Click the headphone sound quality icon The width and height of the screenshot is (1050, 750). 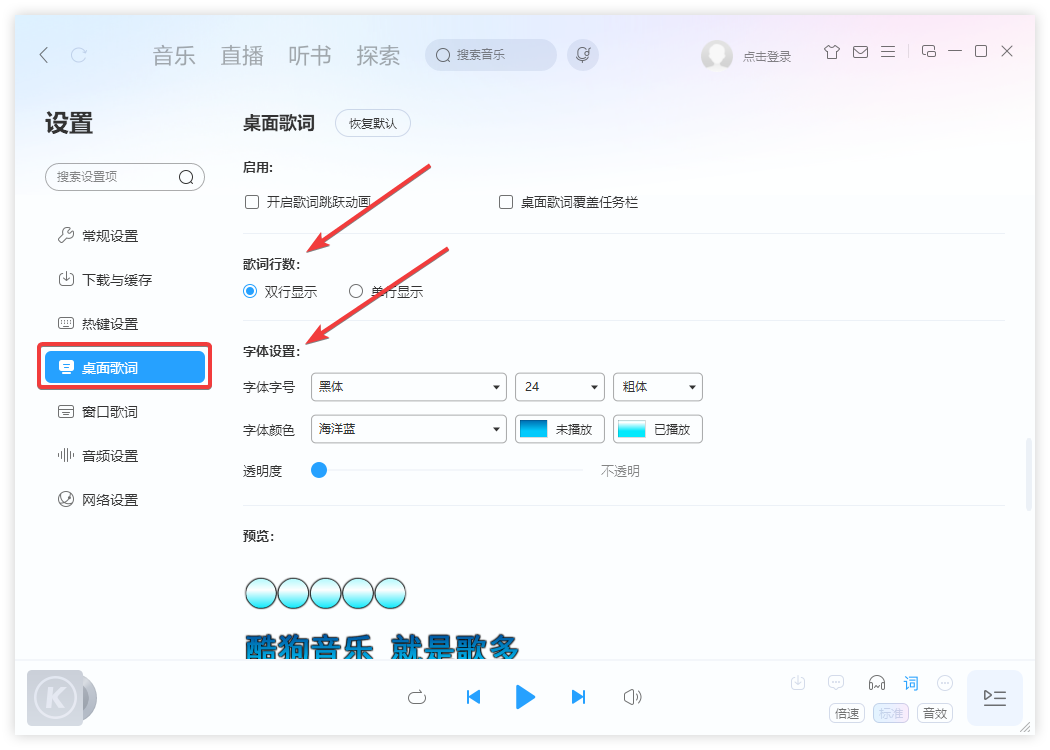pos(877,683)
